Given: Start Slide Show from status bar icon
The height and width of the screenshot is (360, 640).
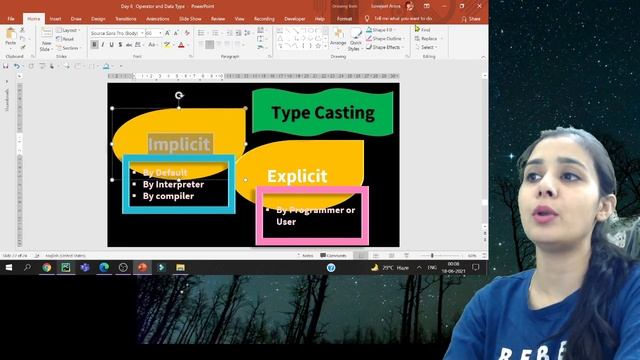Looking at the screenshot, I should pos(407,256).
